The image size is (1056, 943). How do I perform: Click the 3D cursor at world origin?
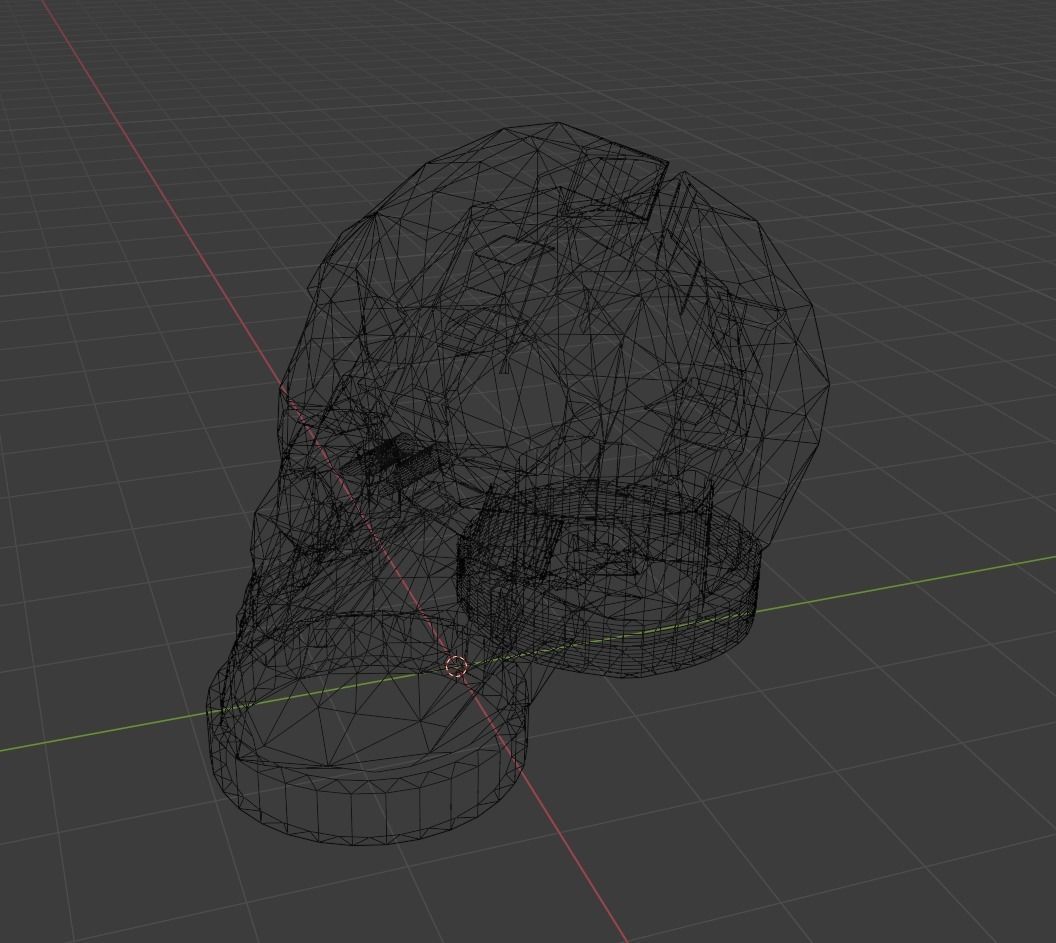(457, 666)
